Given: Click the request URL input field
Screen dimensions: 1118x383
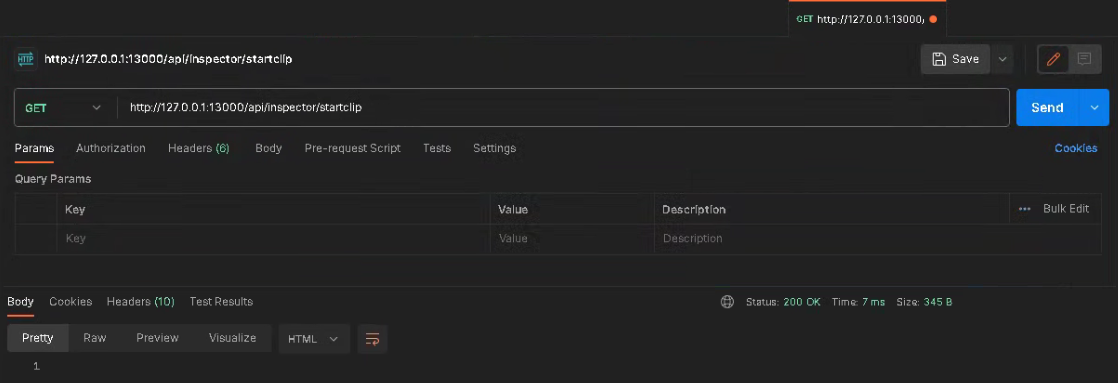Looking at the screenshot, I should pyautogui.click(x=563, y=108).
